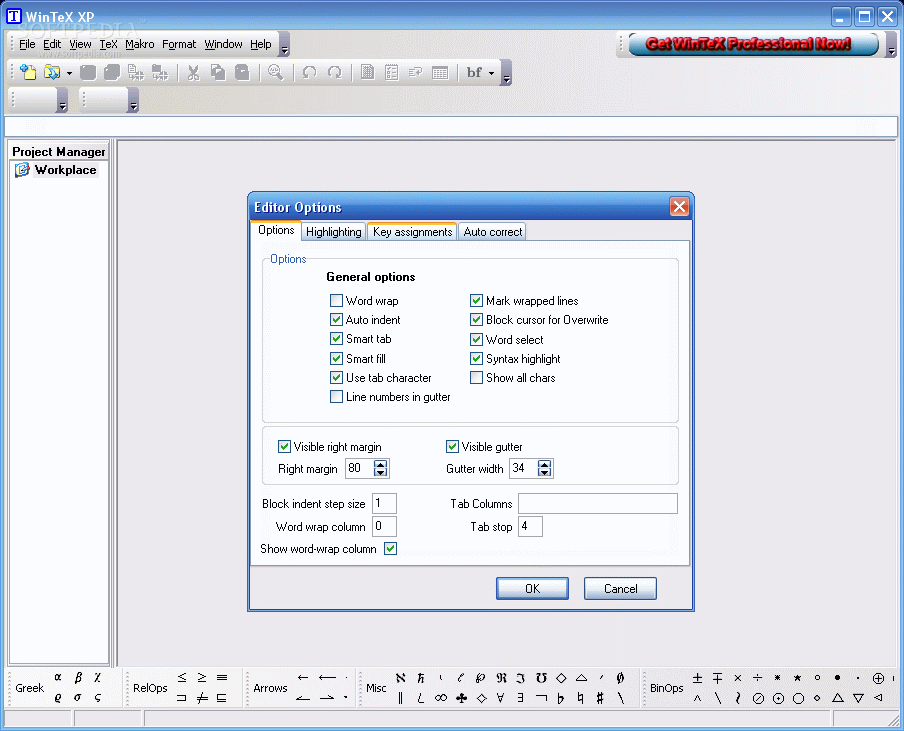Open the TeX menu

click(108, 44)
